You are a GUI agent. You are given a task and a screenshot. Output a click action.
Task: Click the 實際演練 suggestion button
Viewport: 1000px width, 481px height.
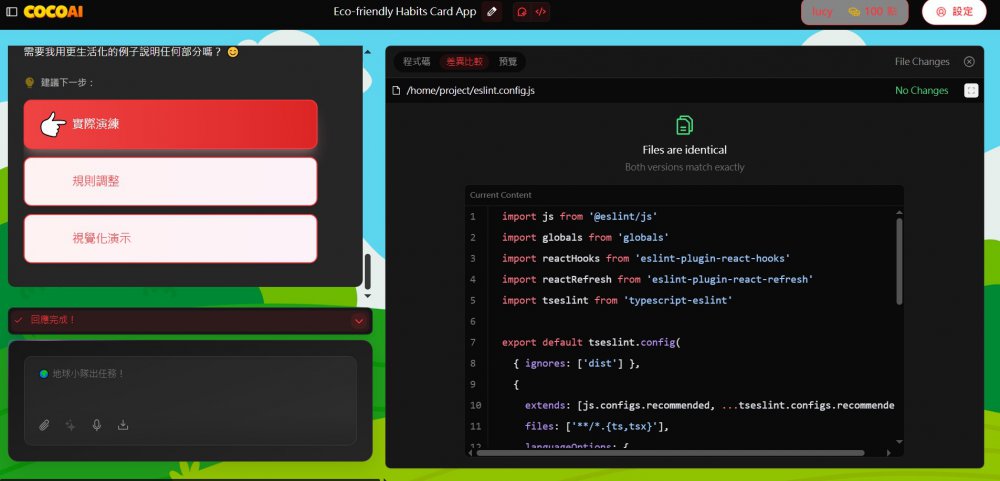pyautogui.click(x=170, y=124)
